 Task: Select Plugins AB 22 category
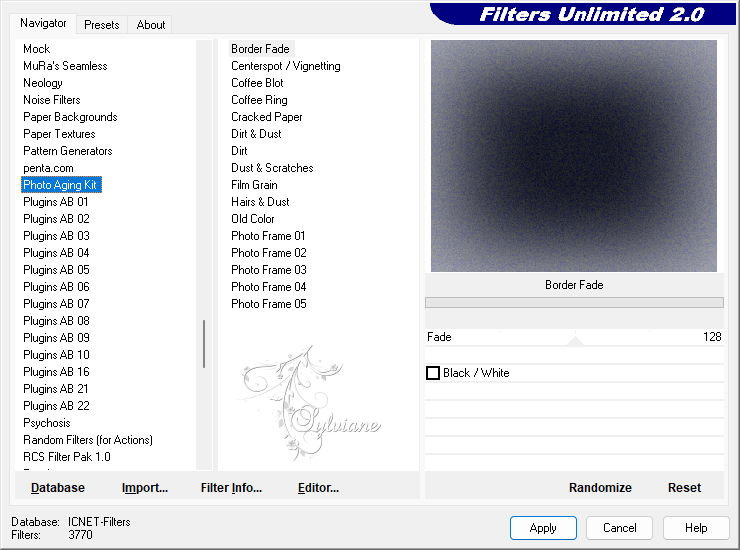[56, 406]
